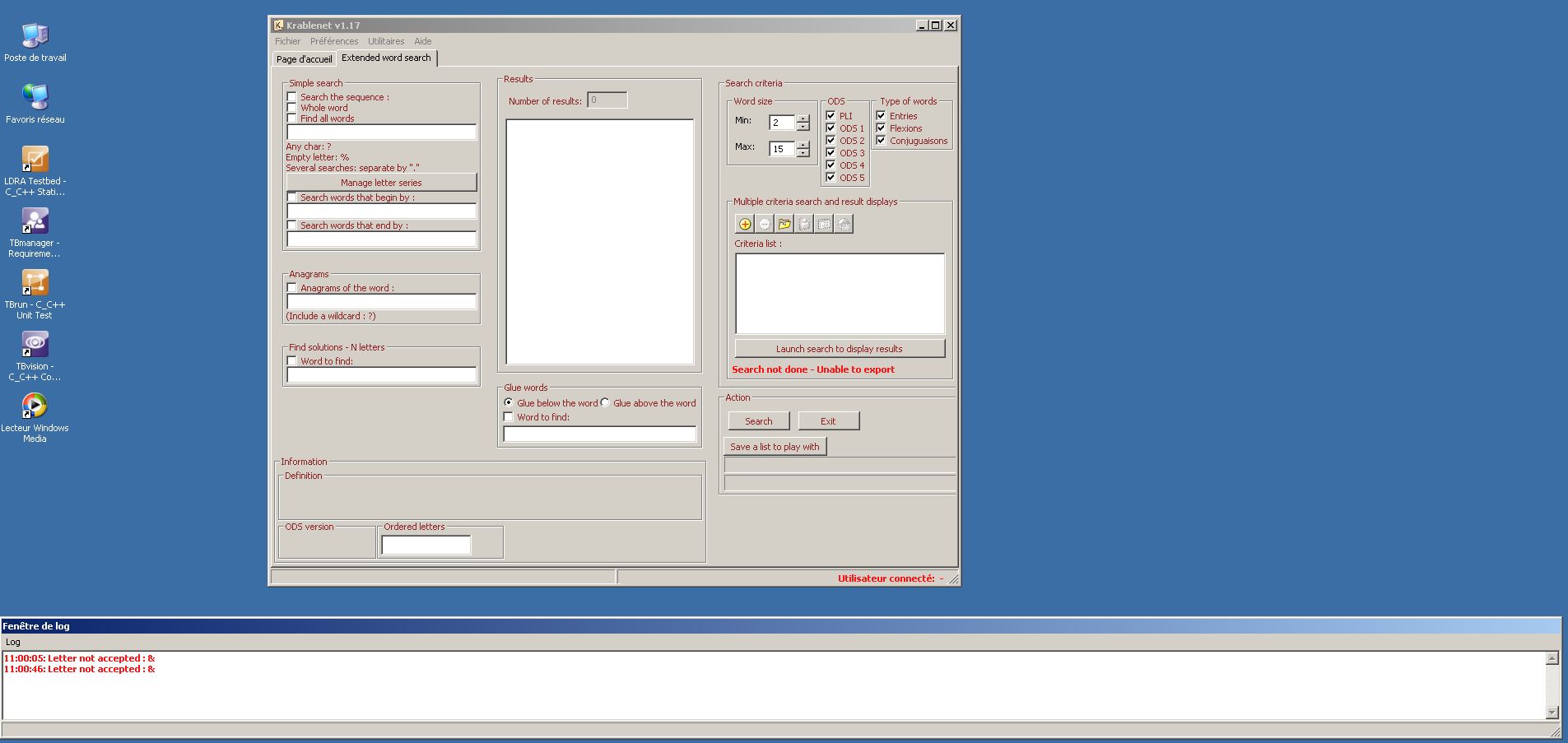
Task: Select TBrun C_C++ Unit Test shortcut
Action: [x=35, y=294]
